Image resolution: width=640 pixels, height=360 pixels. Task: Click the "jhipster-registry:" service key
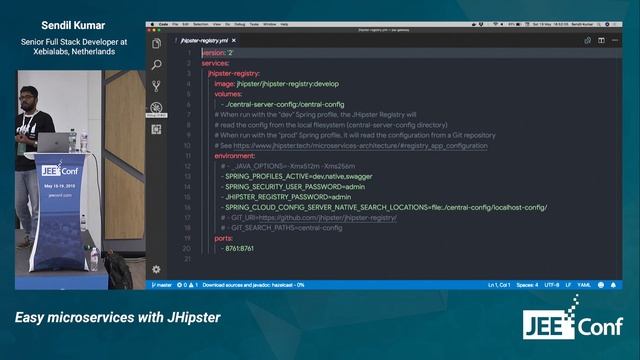(233, 73)
